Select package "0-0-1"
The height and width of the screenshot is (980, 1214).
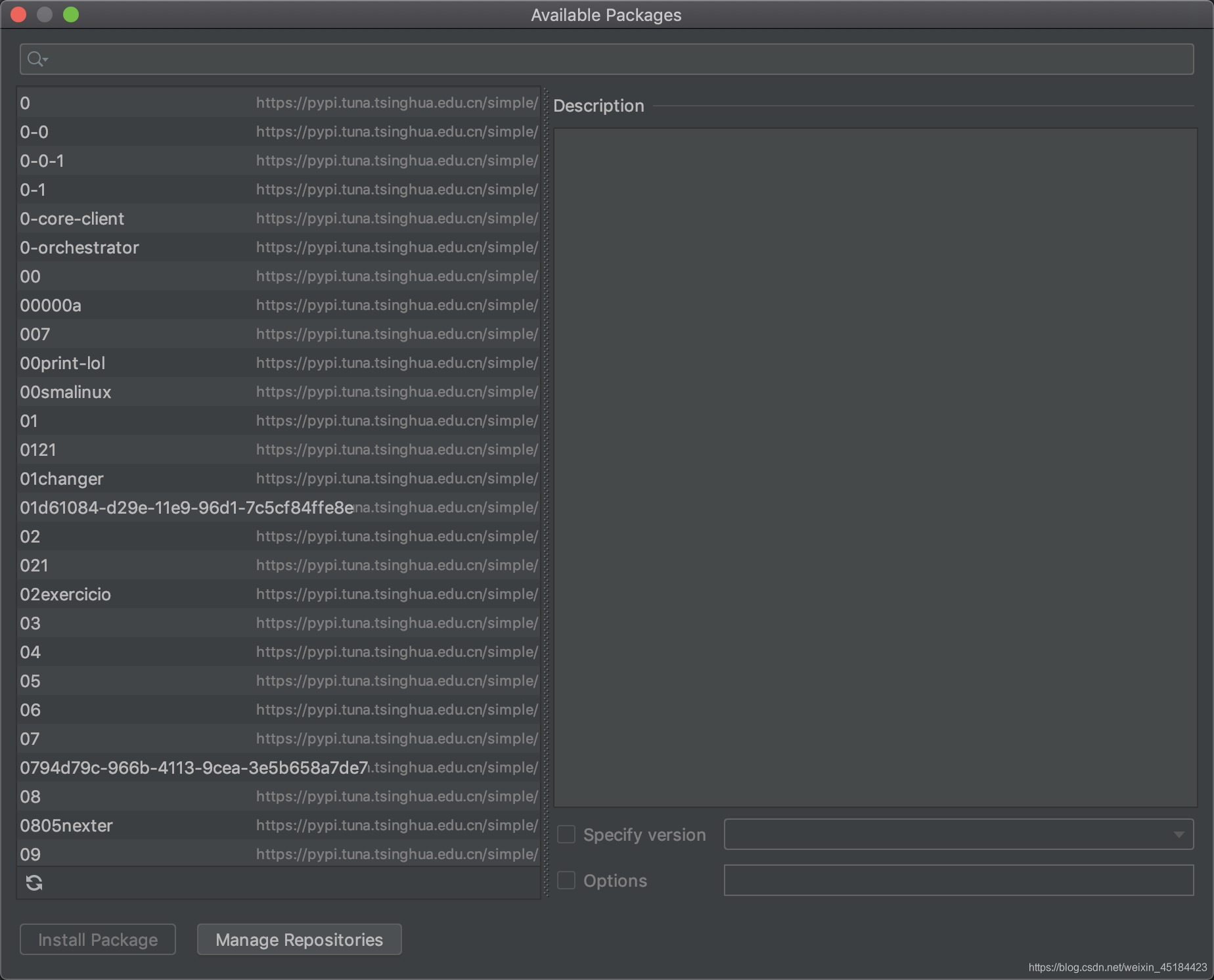[x=279, y=160]
